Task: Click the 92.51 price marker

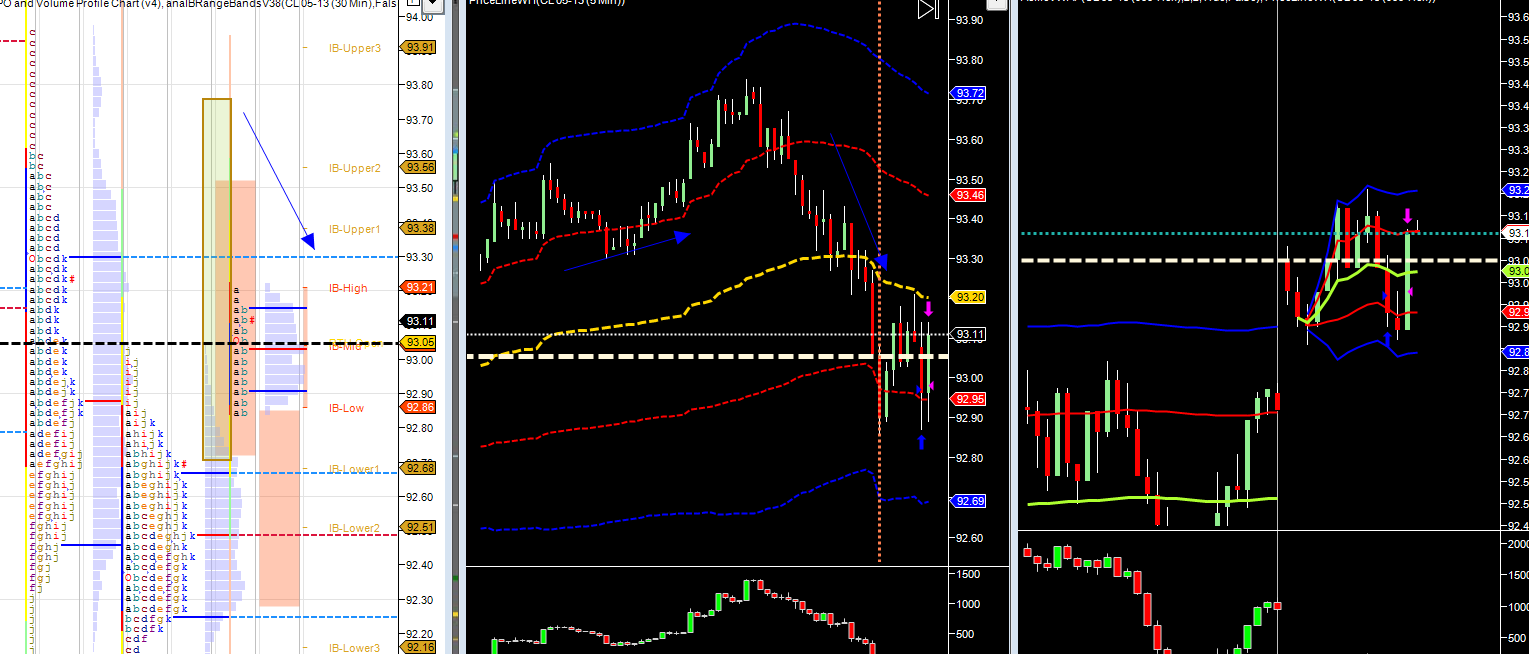Action: [x=418, y=528]
